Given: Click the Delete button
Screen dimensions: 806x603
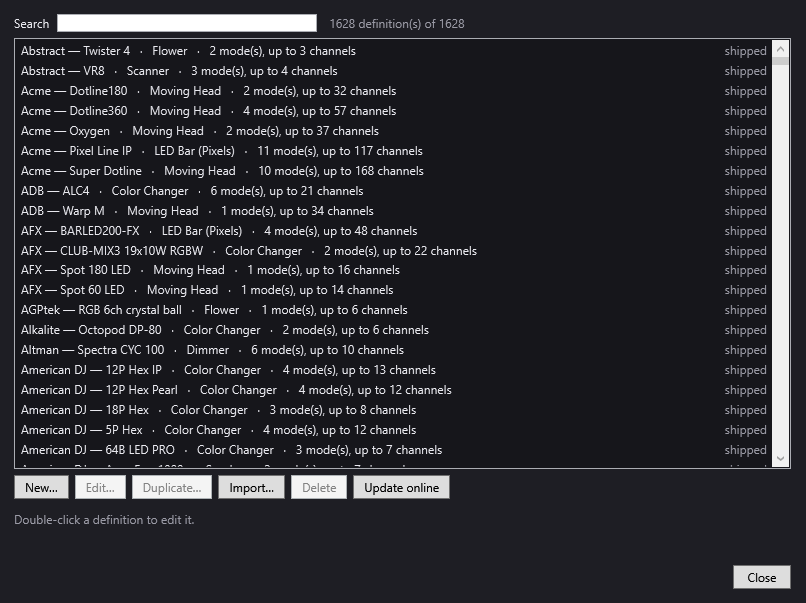Looking at the screenshot, I should click(x=319, y=487).
